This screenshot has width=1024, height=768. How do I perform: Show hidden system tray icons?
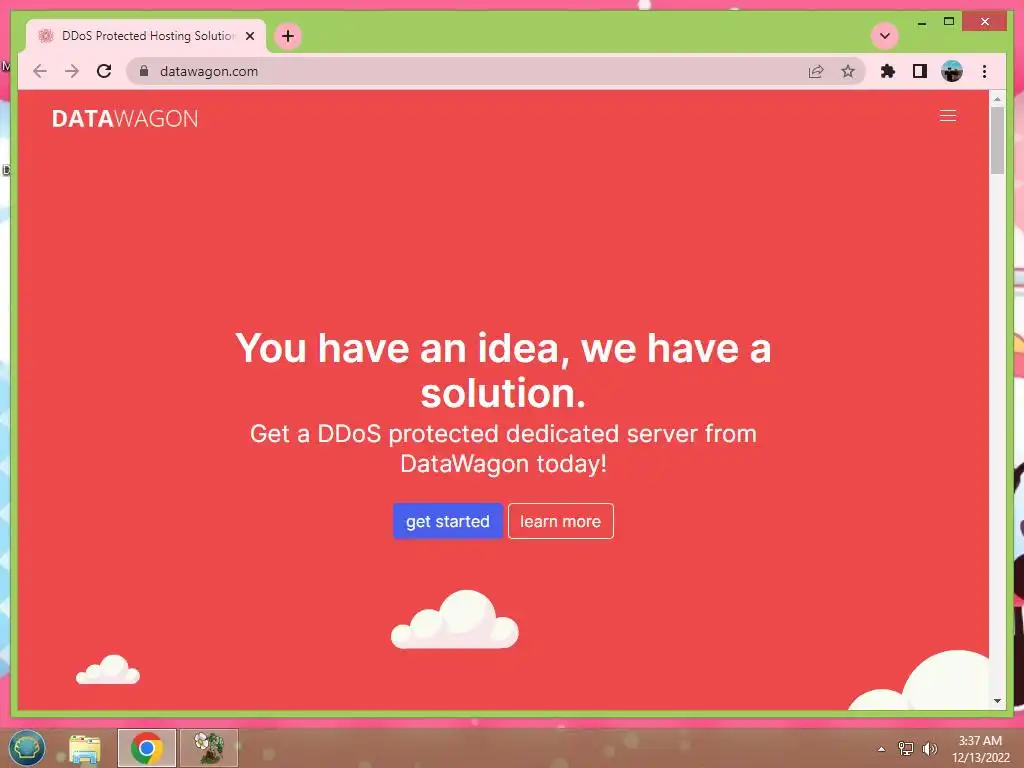click(x=881, y=749)
